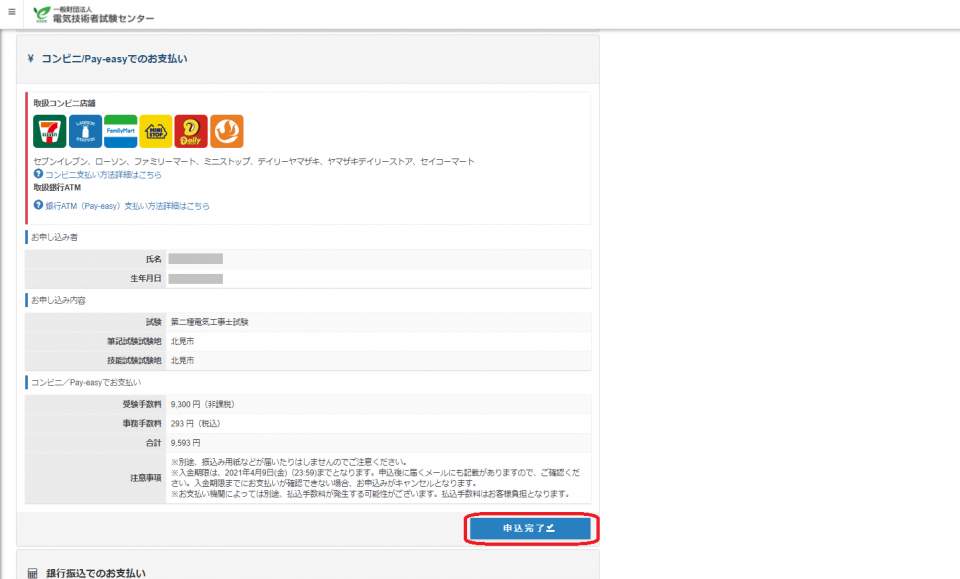Click the redacted 生年月日 value field
Viewport: 960px width, 579px height.
195,278
